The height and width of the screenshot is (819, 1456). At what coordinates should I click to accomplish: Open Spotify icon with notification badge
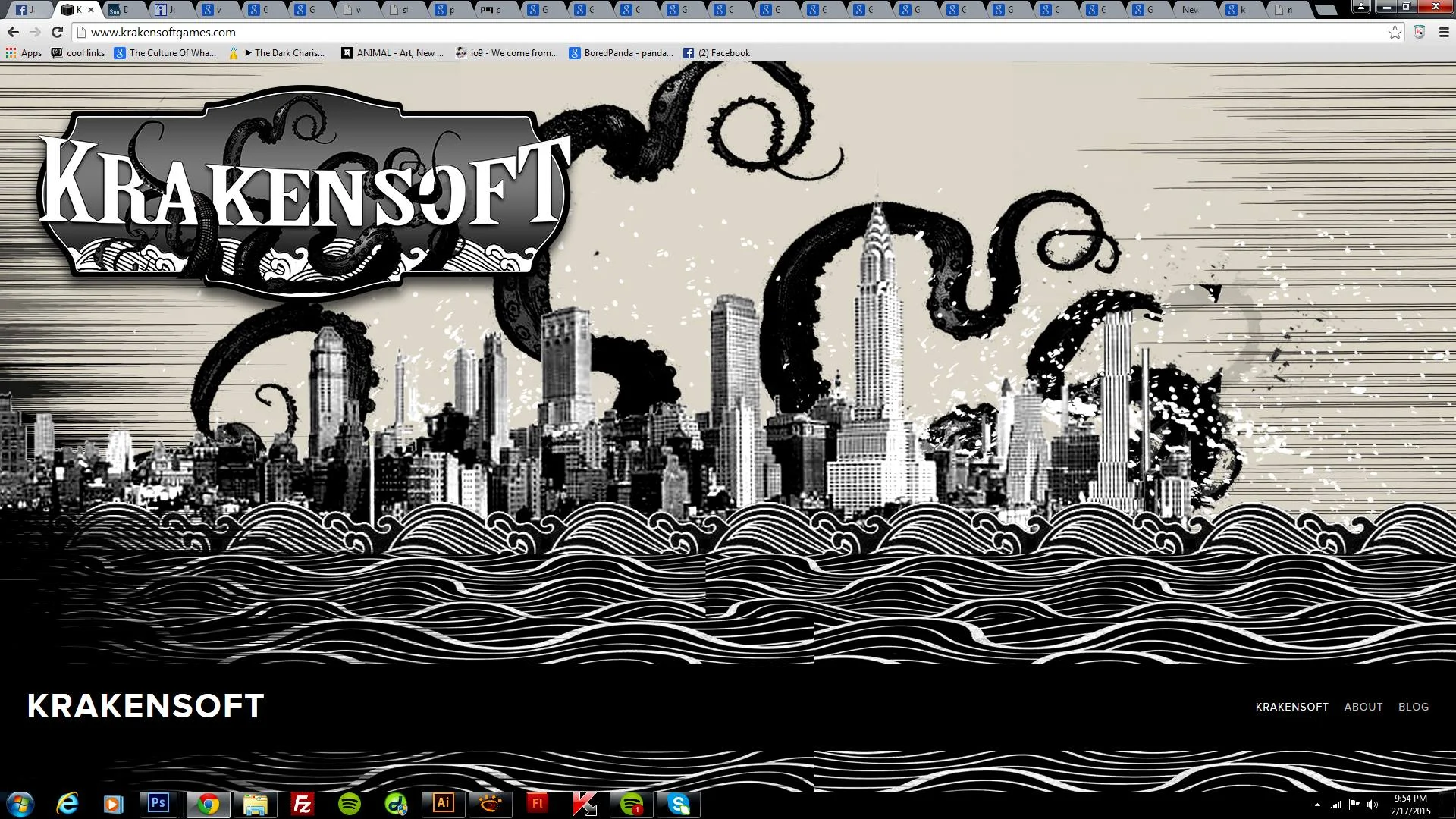point(632,804)
